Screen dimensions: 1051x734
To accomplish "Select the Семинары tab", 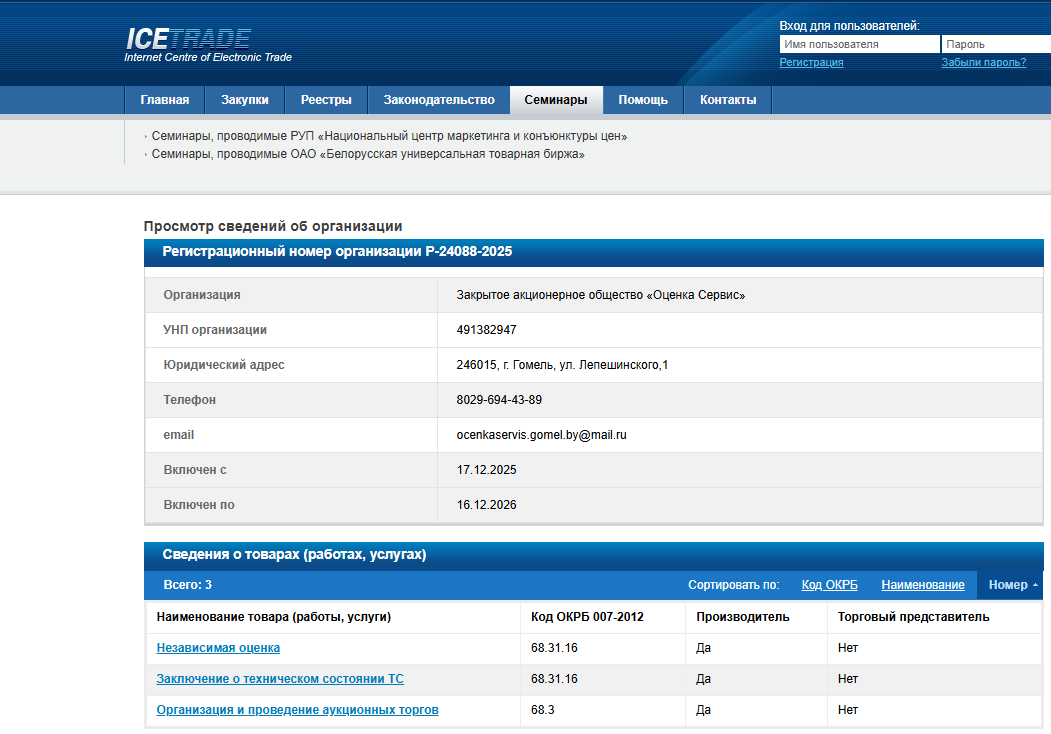I will click(x=556, y=100).
